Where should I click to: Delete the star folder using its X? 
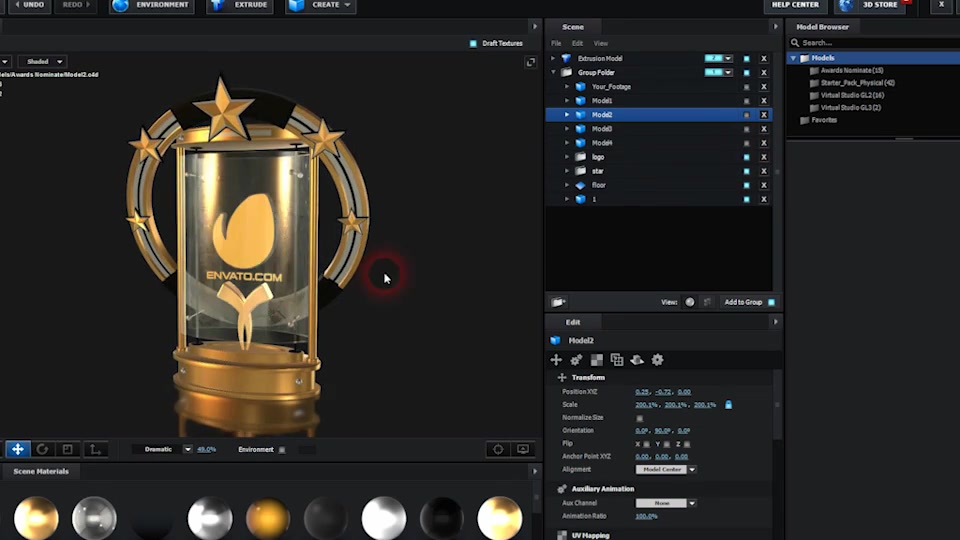point(763,171)
